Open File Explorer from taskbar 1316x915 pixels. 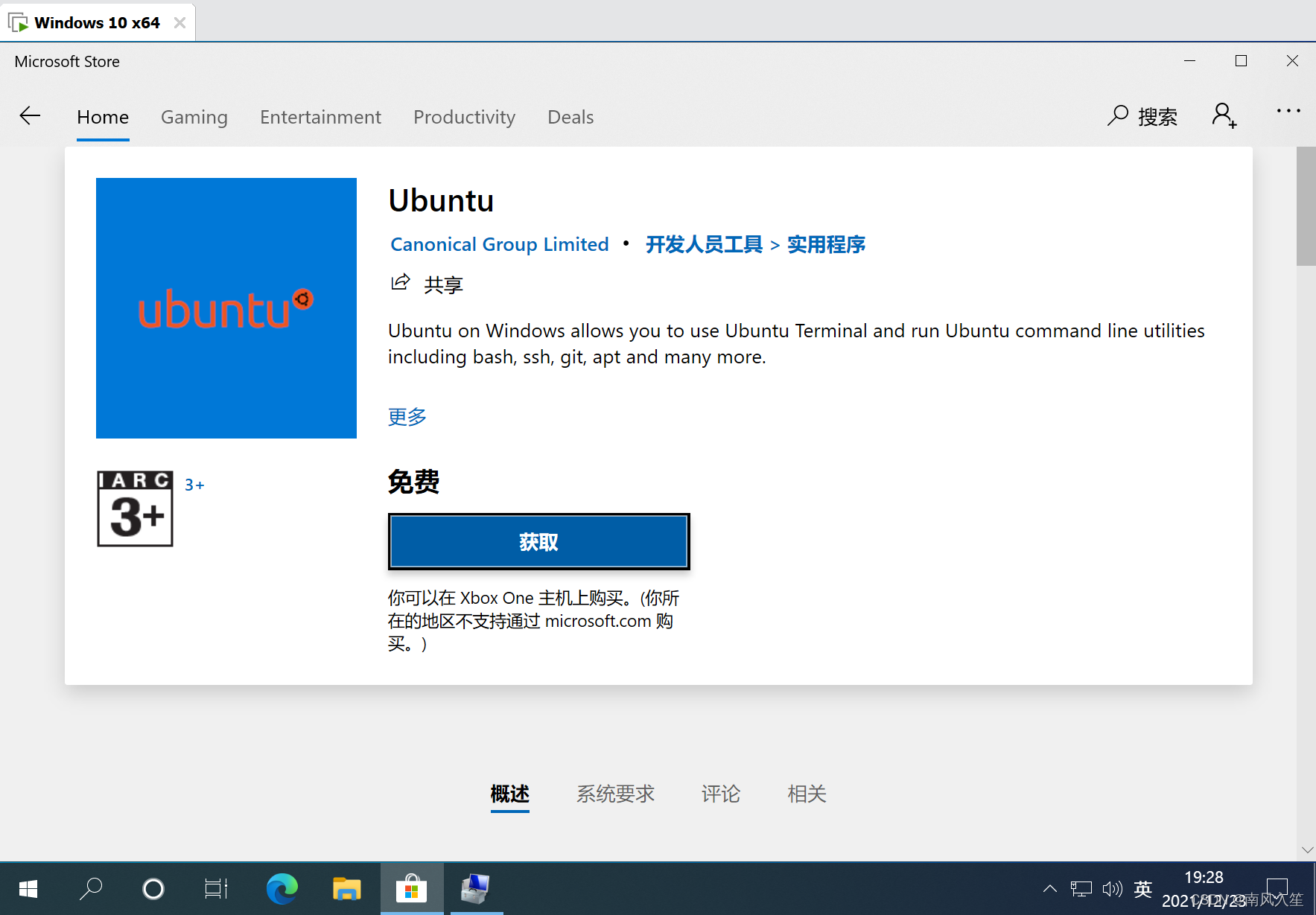(346, 889)
